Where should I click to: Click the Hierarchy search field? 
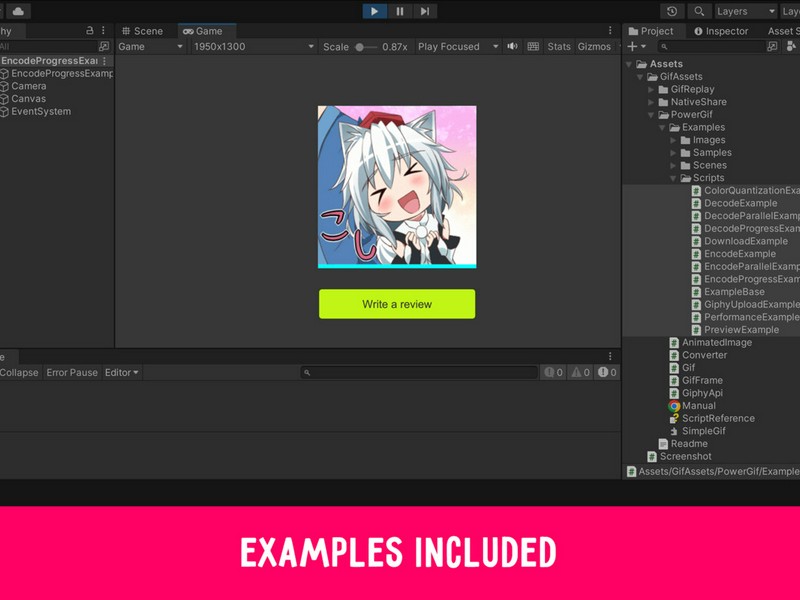pos(47,46)
